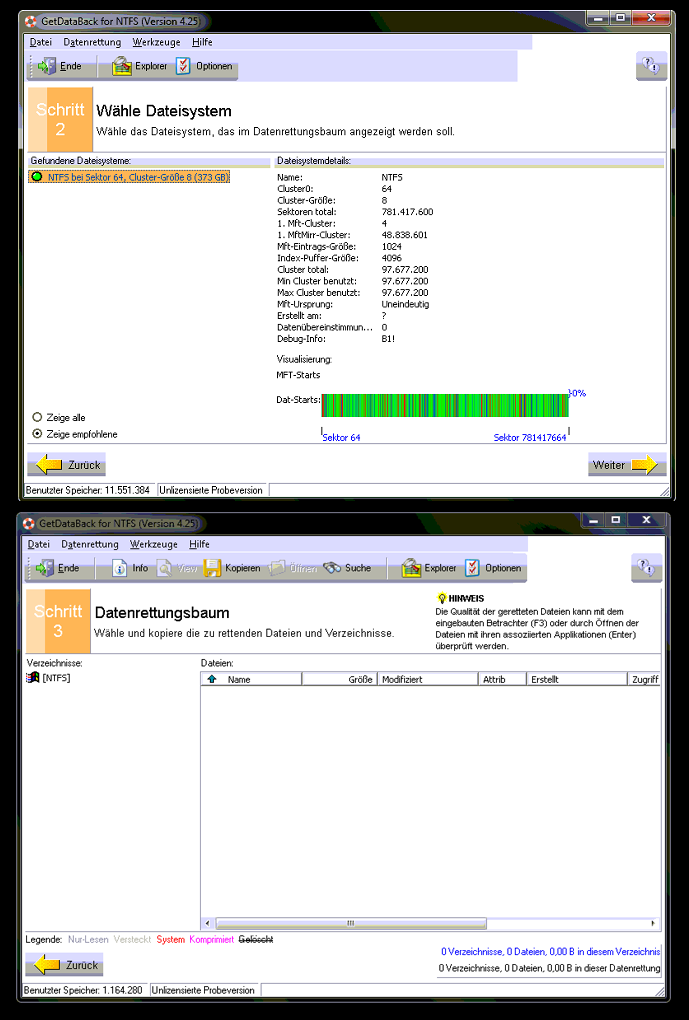689x1020 pixels.
Task: Open Datenrettung menu in Schritt 3 window
Action: [x=90, y=544]
